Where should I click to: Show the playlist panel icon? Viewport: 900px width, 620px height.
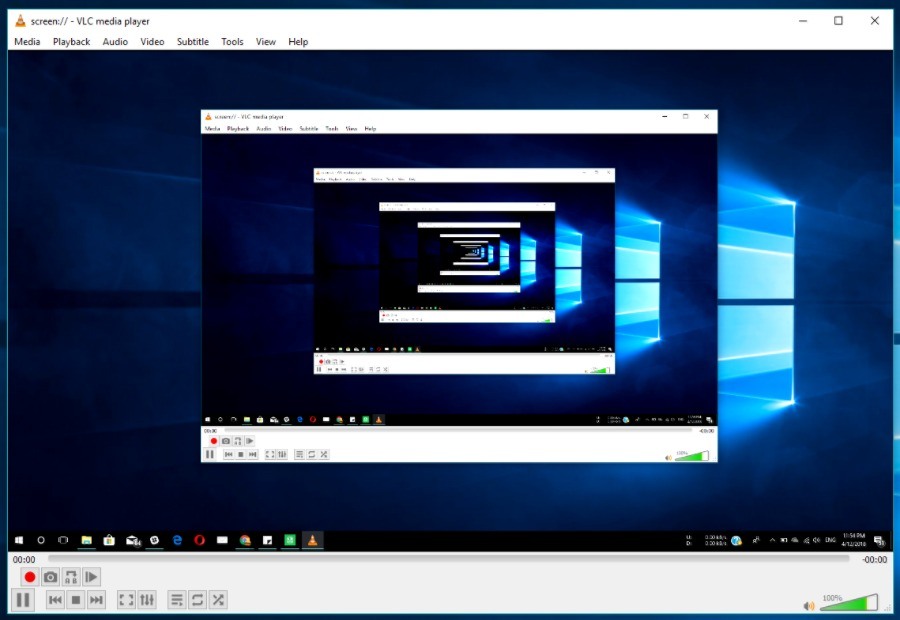(x=177, y=600)
